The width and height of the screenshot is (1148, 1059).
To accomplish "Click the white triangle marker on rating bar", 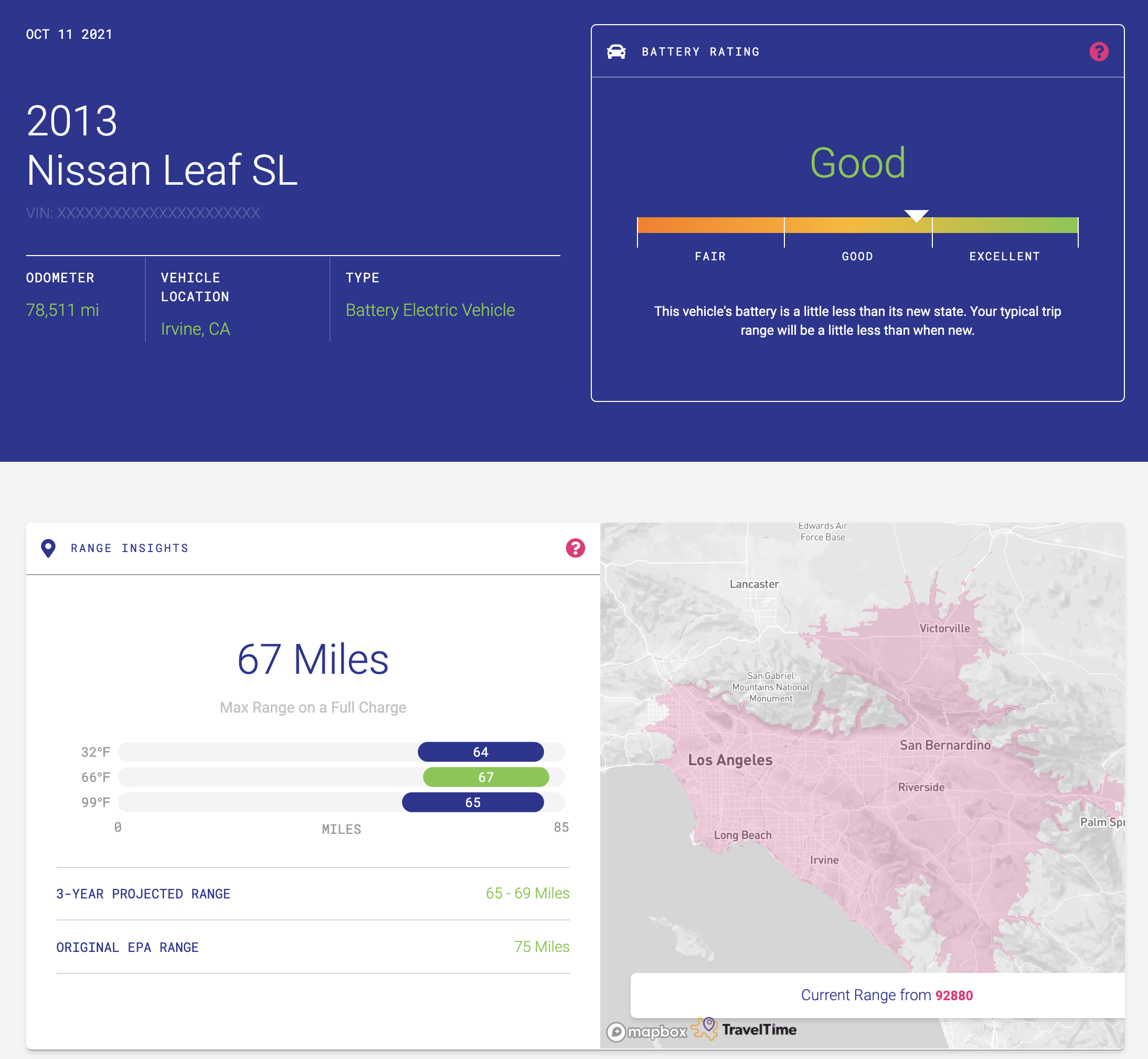I will (x=916, y=216).
